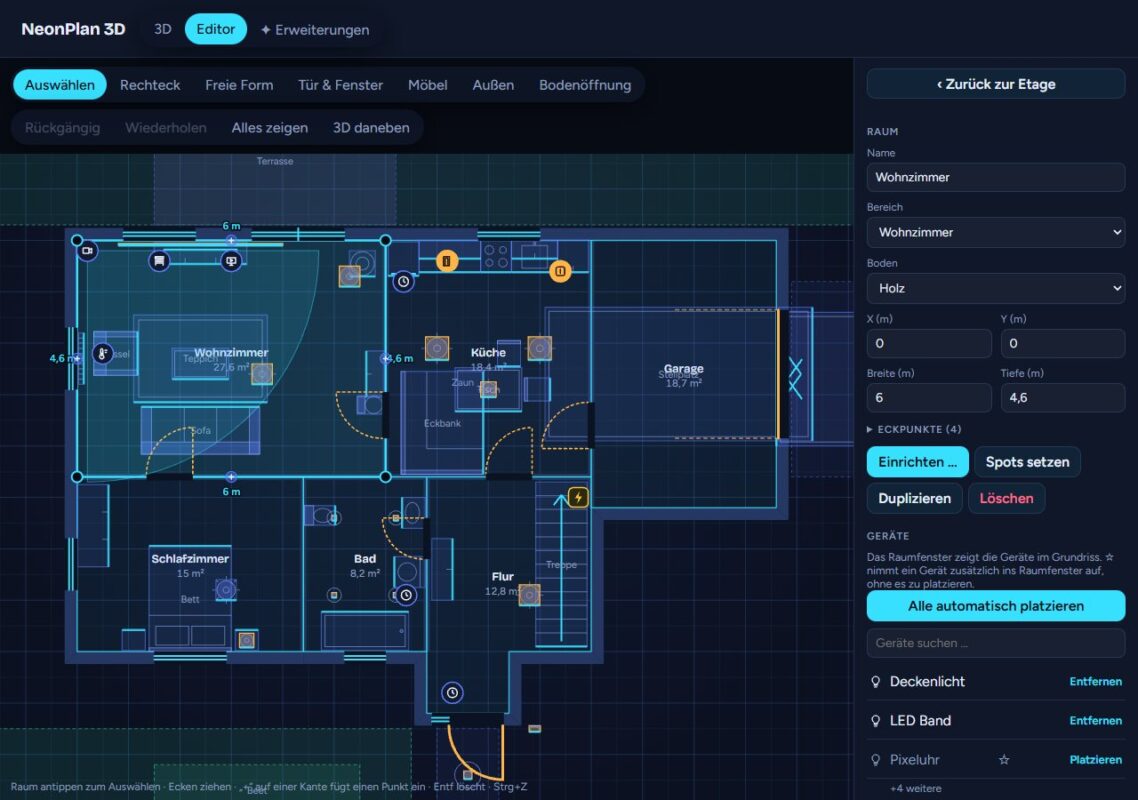This screenshot has width=1138, height=800.
Task: Click the lightning bolt icon by the Treppe
Action: click(578, 497)
